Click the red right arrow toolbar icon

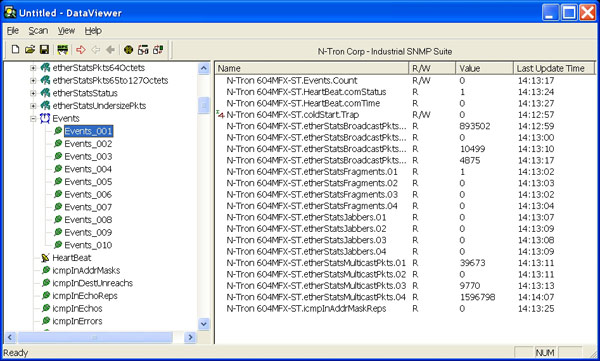81,49
